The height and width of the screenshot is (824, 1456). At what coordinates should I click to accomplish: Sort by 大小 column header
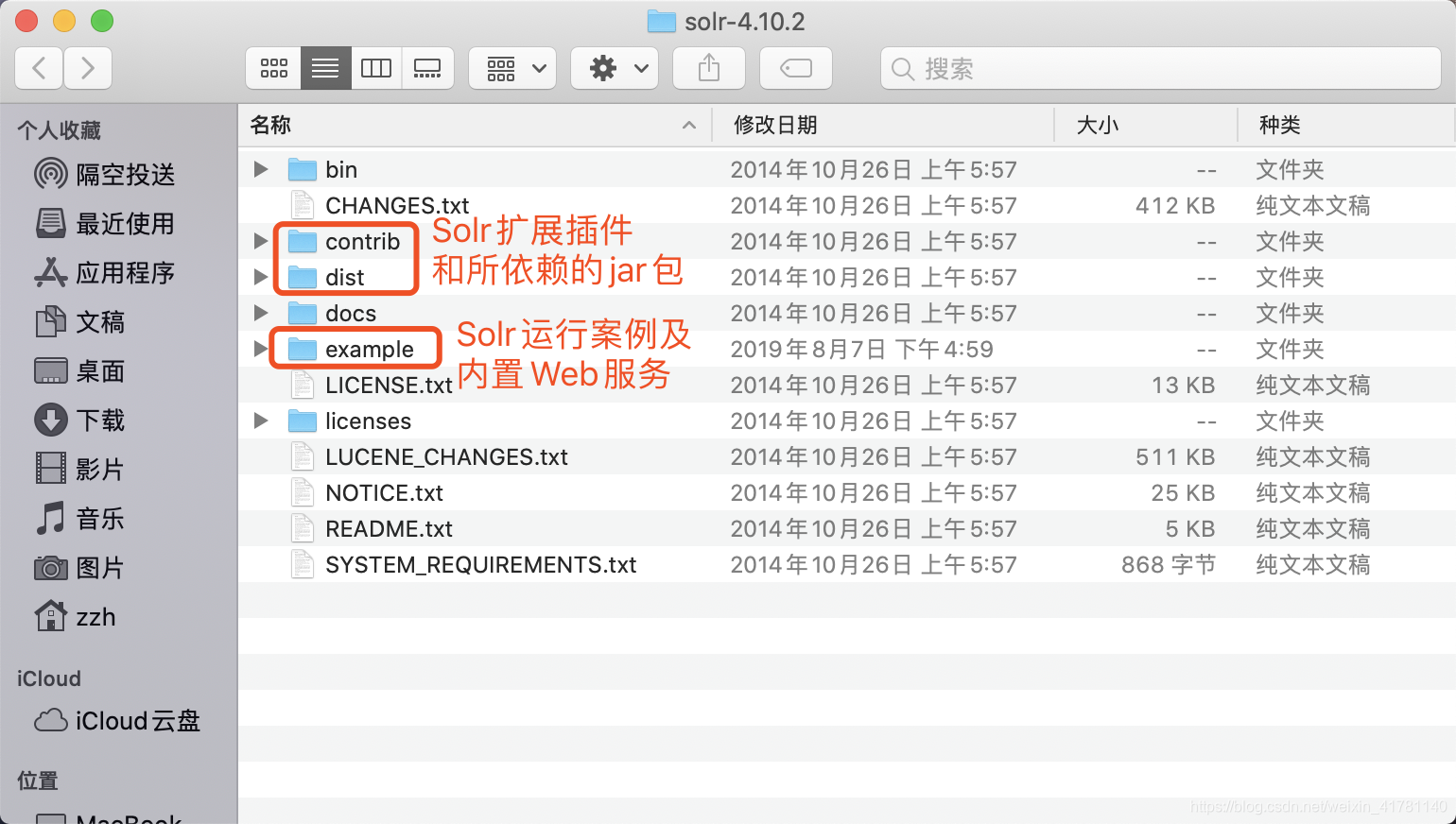(1146, 125)
